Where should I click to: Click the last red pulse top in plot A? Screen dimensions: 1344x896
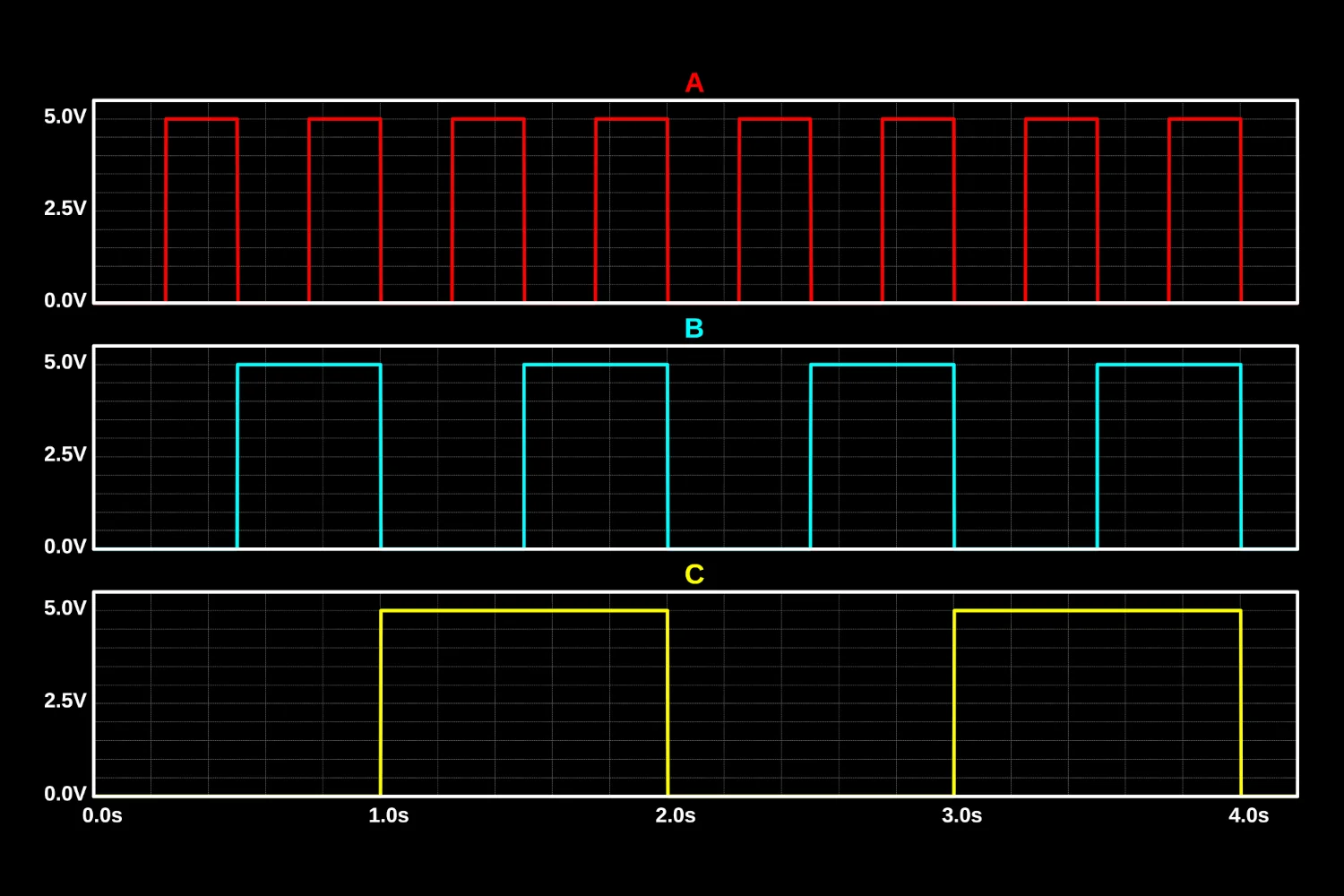(1205, 119)
